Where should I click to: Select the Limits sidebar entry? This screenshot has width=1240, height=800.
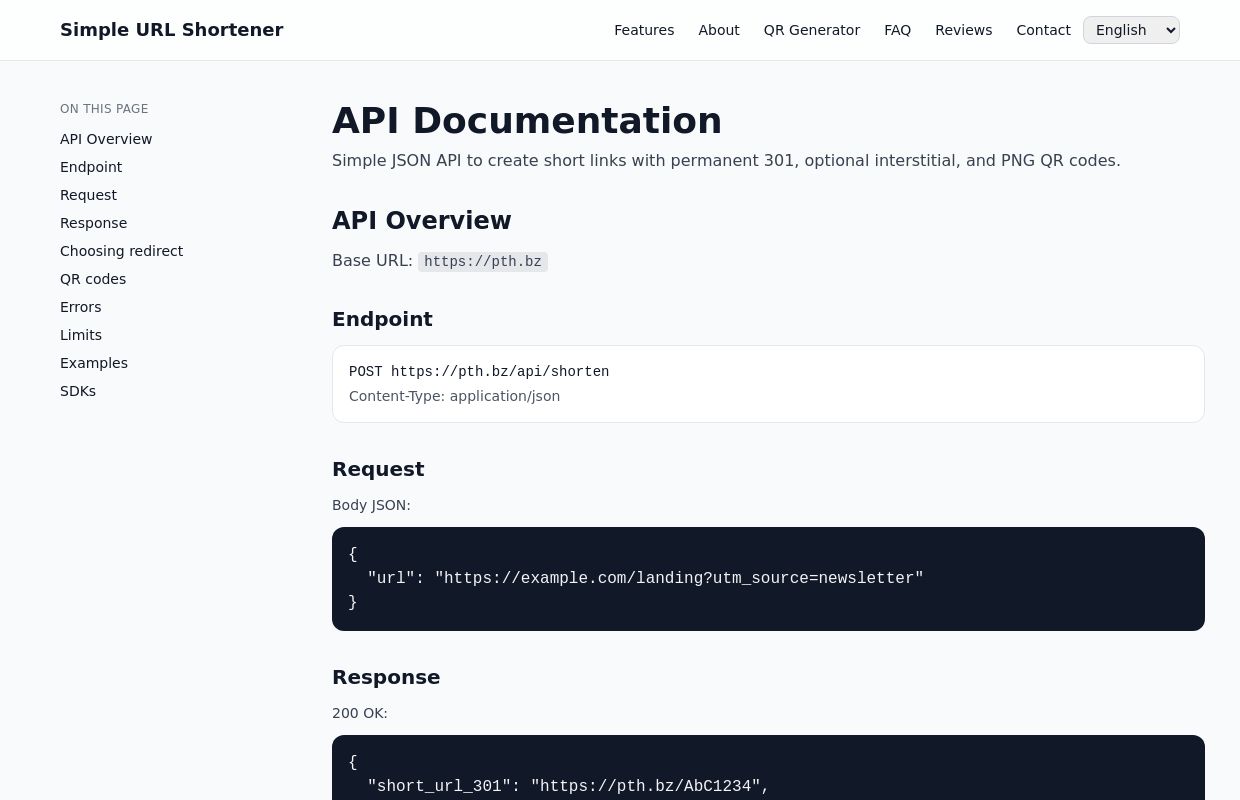tap(81, 335)
